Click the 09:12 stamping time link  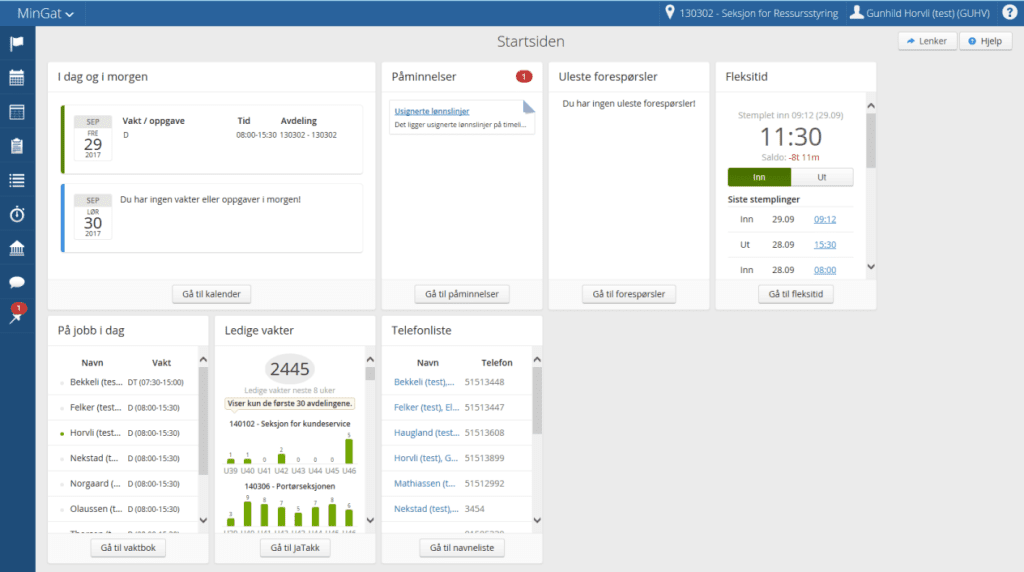pyautogui.click(x=825, y=219)
